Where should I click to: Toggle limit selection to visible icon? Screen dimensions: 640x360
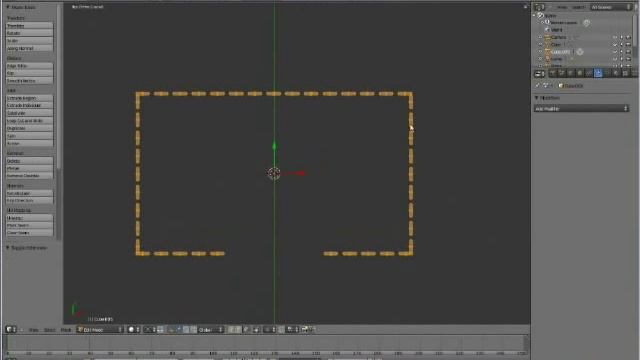[256, 329]
